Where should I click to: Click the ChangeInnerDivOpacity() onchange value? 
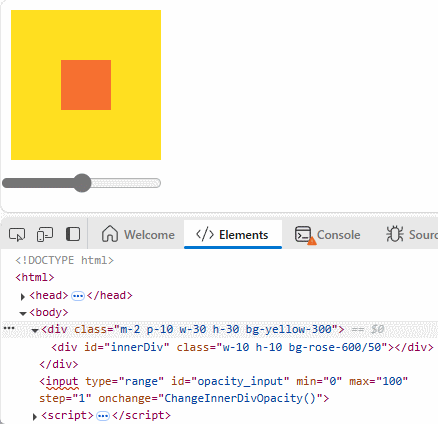240,398
